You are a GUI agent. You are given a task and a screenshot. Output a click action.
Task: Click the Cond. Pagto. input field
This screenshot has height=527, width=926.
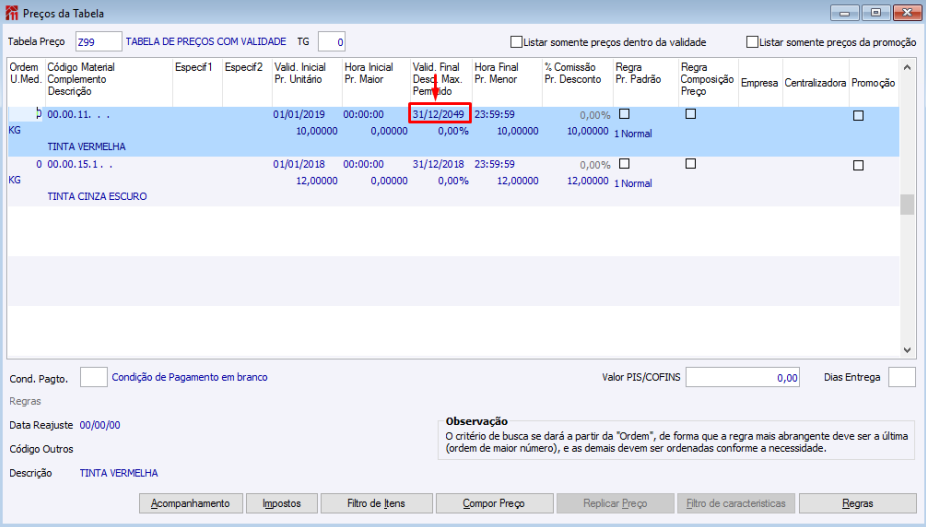tap(93, 377)
